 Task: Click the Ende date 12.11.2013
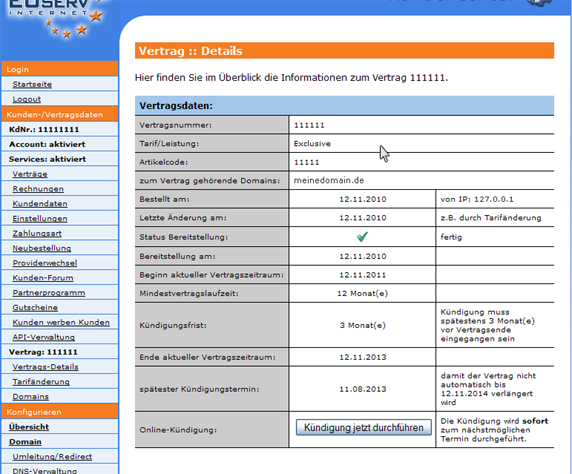(363, 357)
